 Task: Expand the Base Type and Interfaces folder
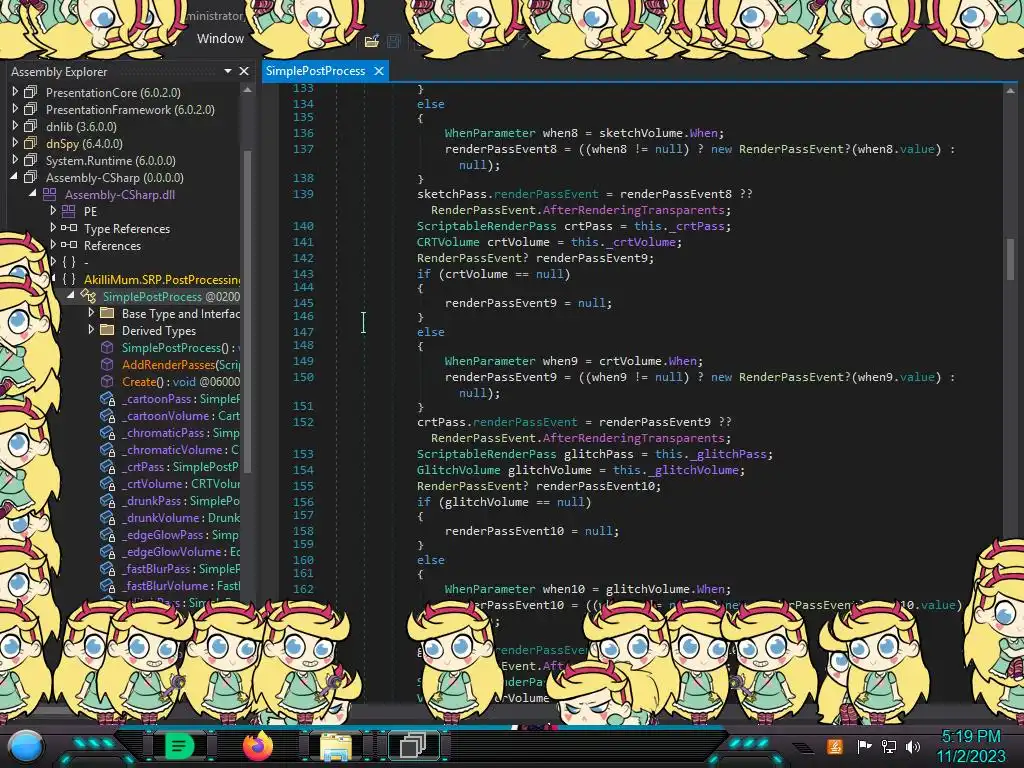click(91, 313)
